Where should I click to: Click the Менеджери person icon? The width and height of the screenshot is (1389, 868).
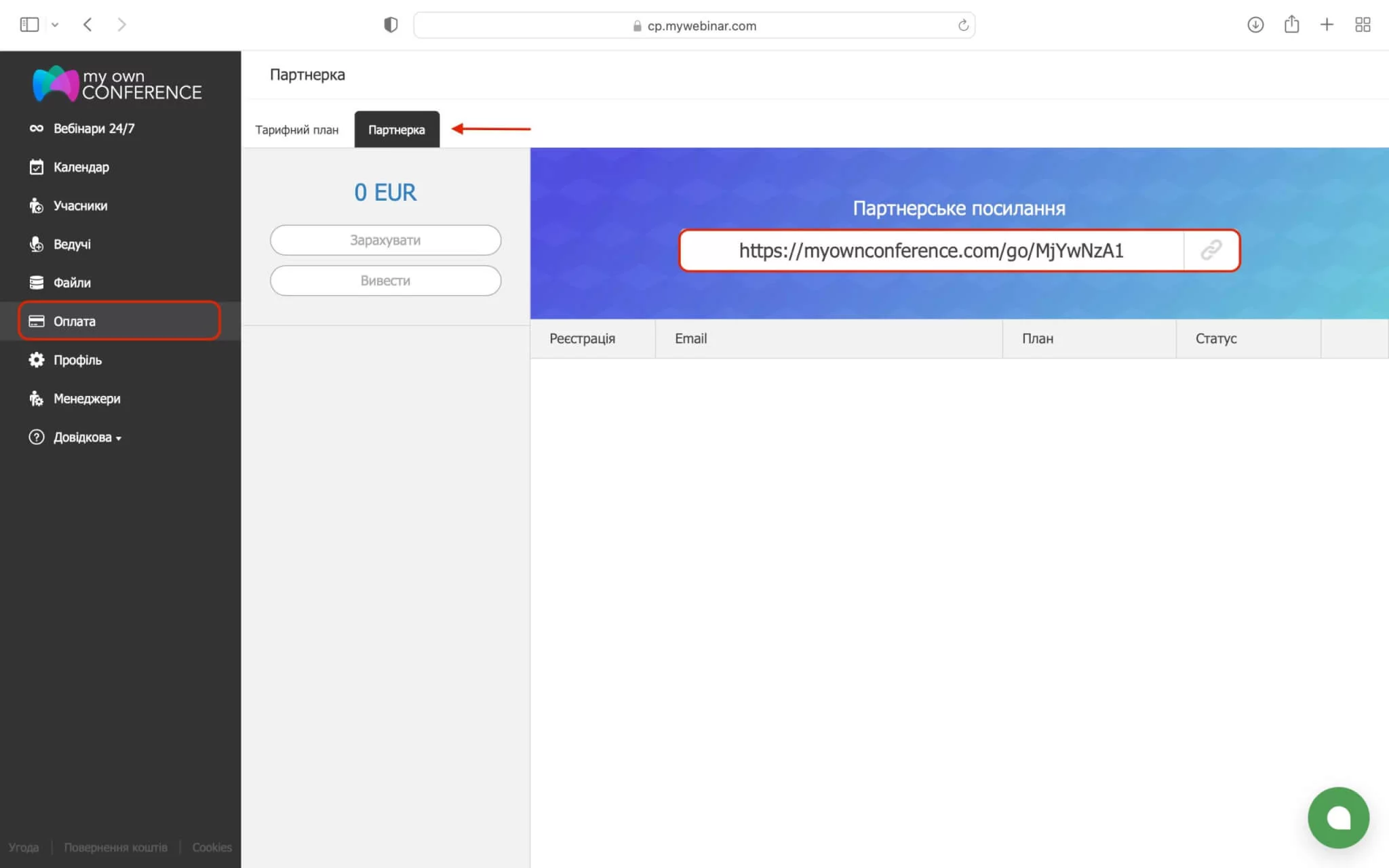37,399
